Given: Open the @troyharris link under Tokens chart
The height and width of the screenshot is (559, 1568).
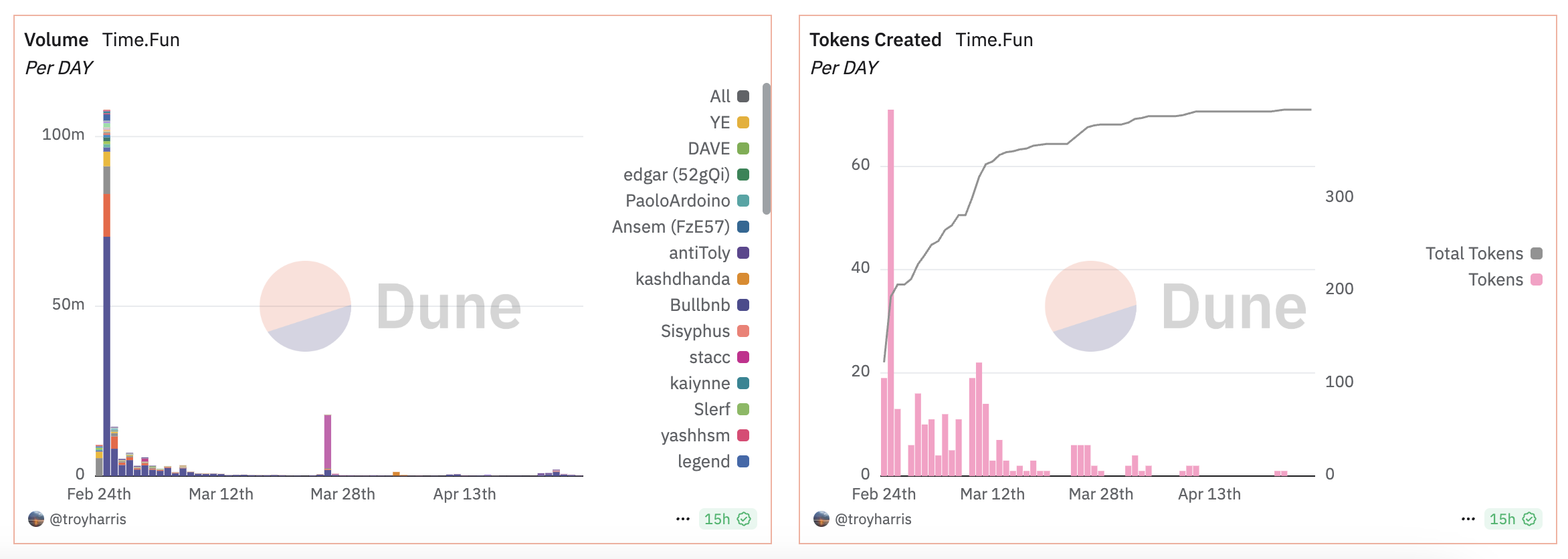Looking at the screenshot, I should (873, 519).
